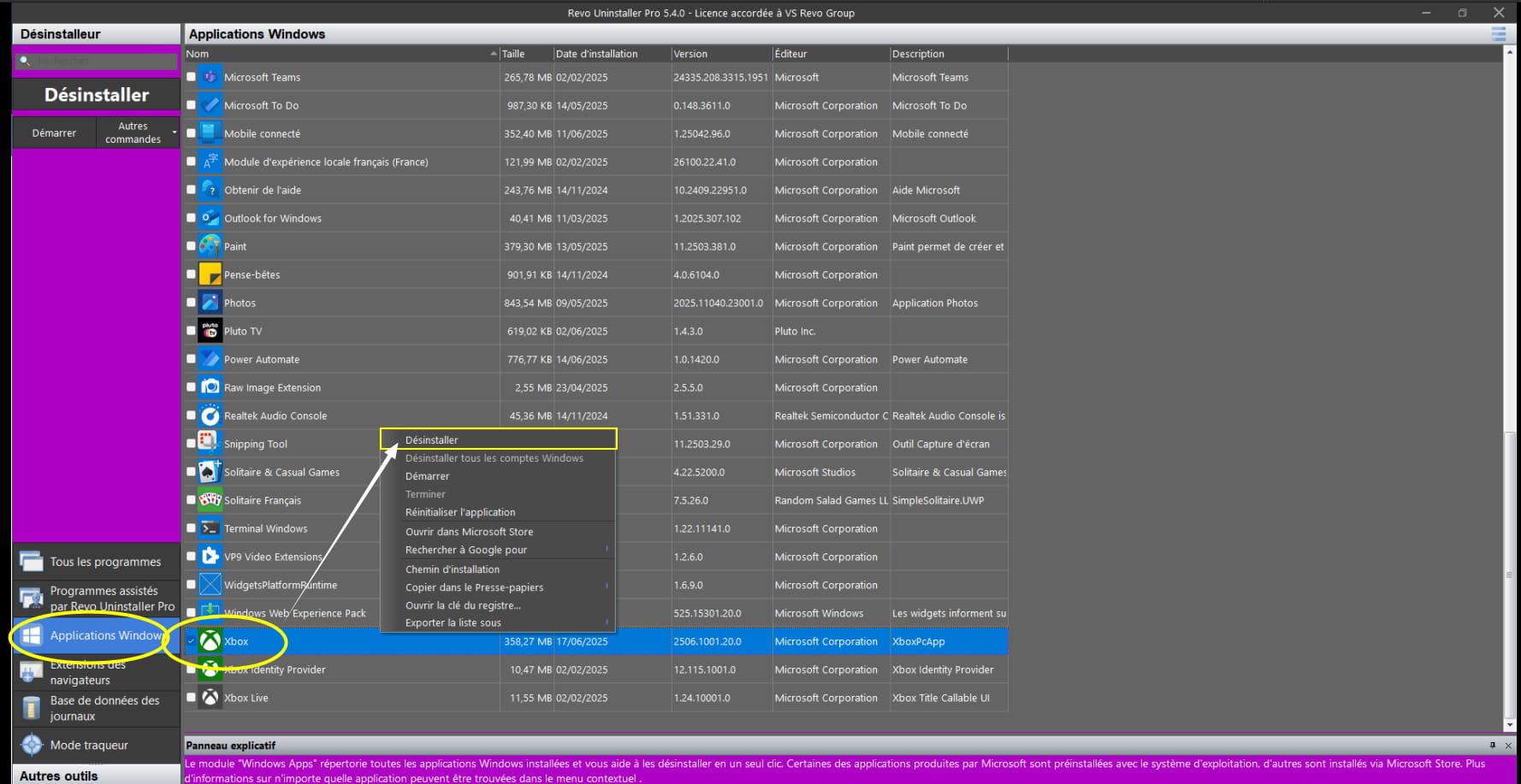Click the Realtek Audio Console icon
The width and height of the screenshot is (1521, 784).
[210, 416]
